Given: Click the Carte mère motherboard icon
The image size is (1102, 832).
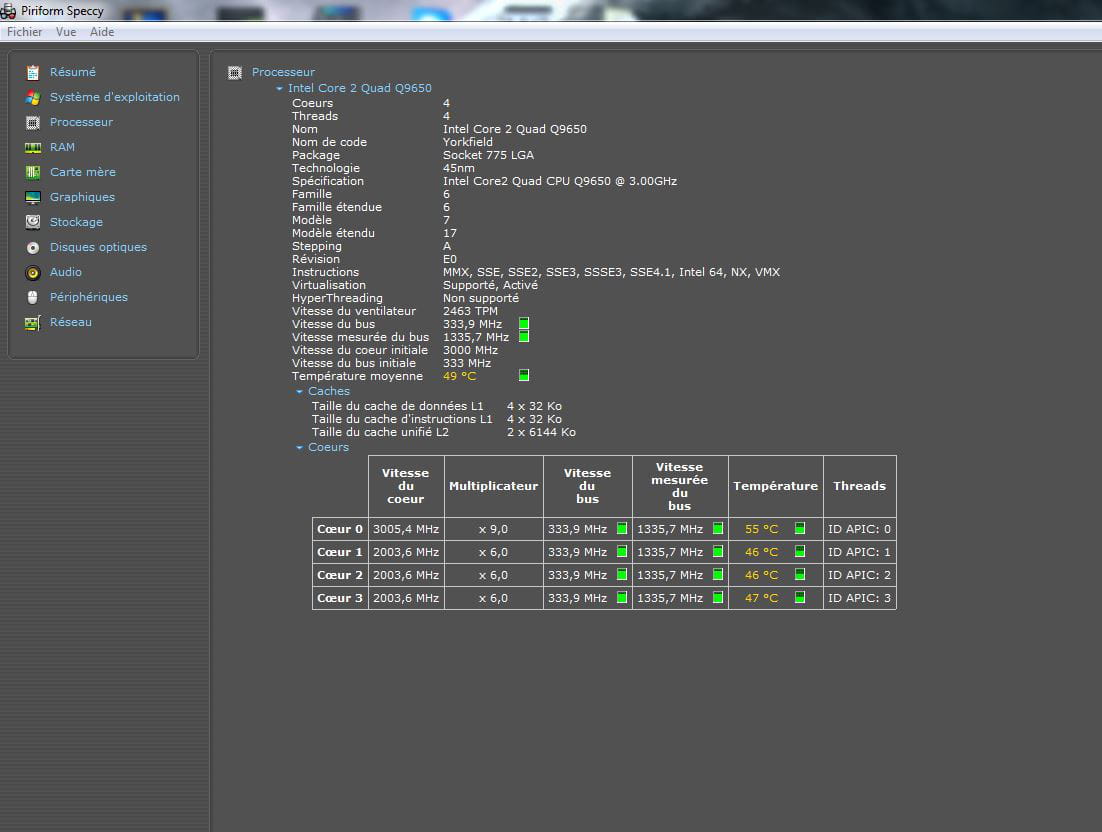Looking at the screenshot, I should point(33,172).
